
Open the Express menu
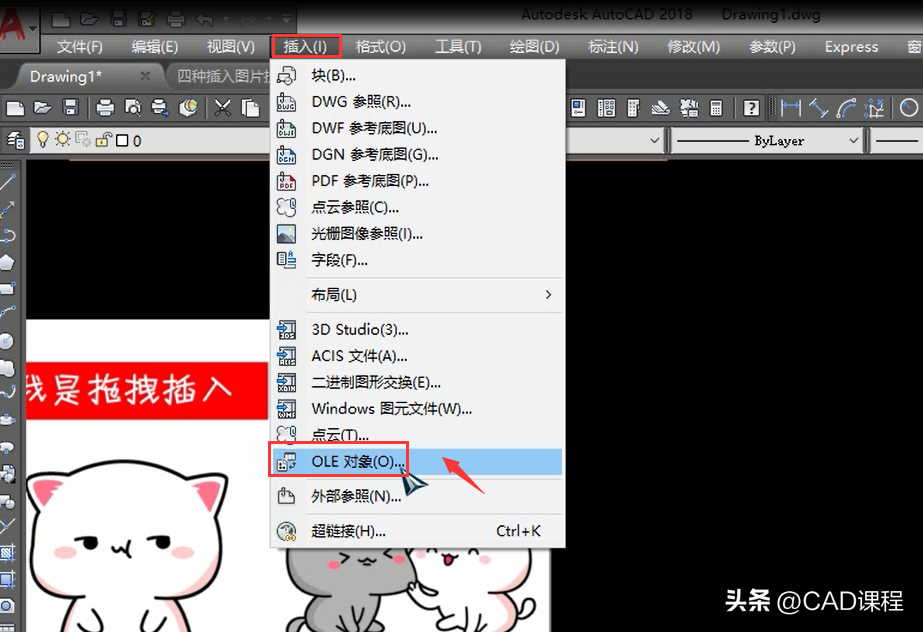click(x=851, y=46)
